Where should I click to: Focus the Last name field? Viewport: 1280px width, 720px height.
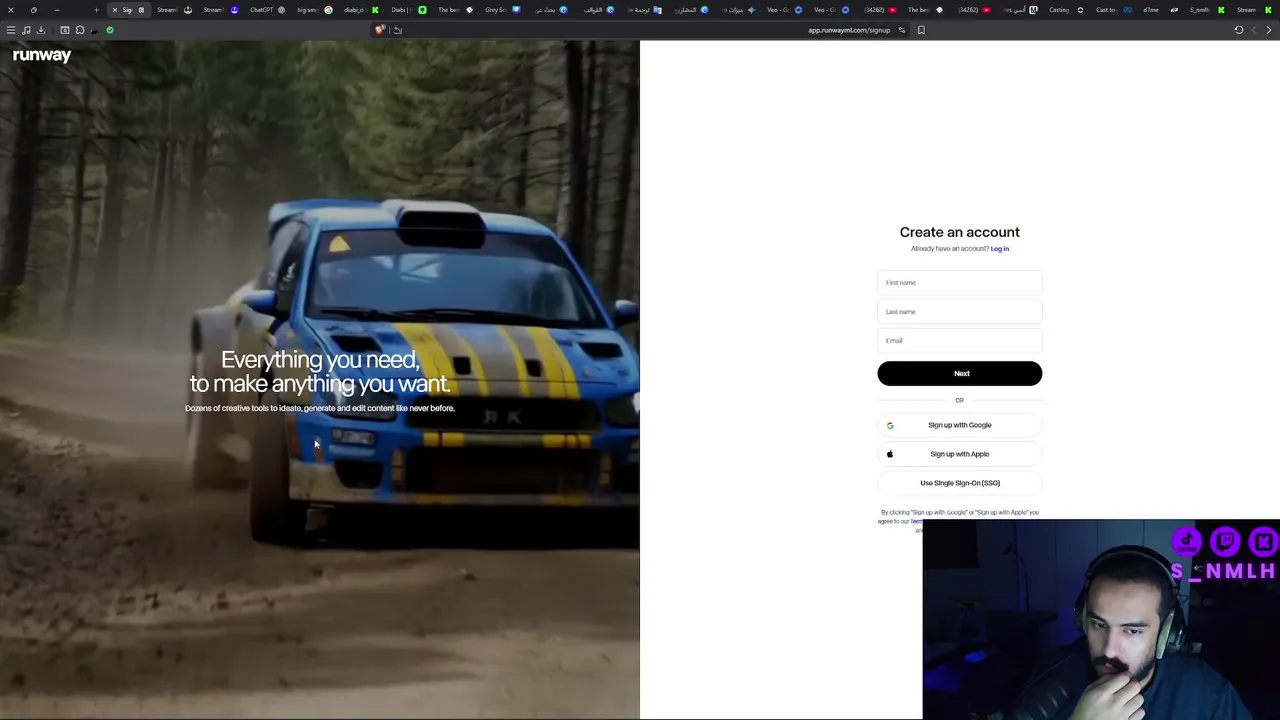[960, 312]
